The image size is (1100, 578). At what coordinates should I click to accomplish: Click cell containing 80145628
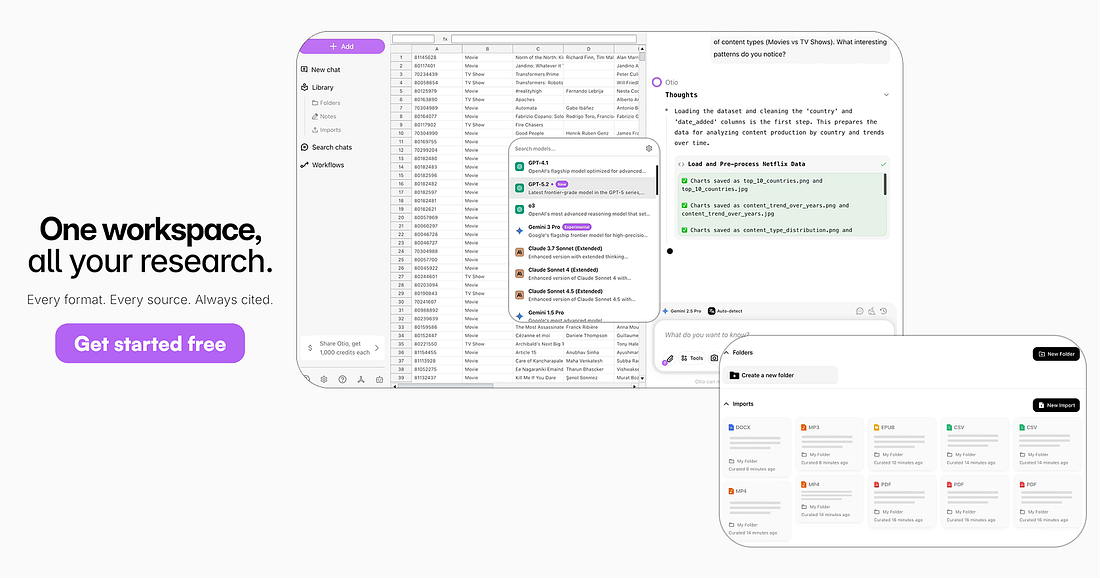tap(436, 57)
